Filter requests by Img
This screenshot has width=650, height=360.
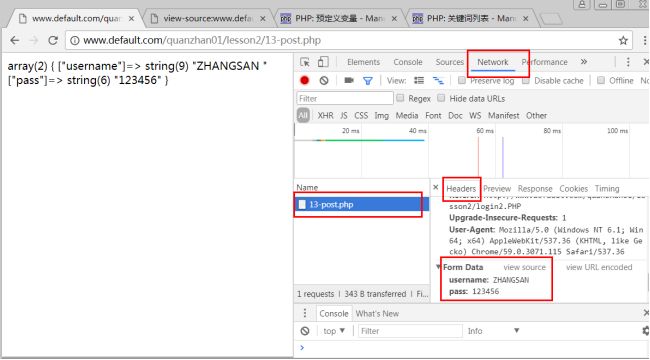tap(381, 115)
